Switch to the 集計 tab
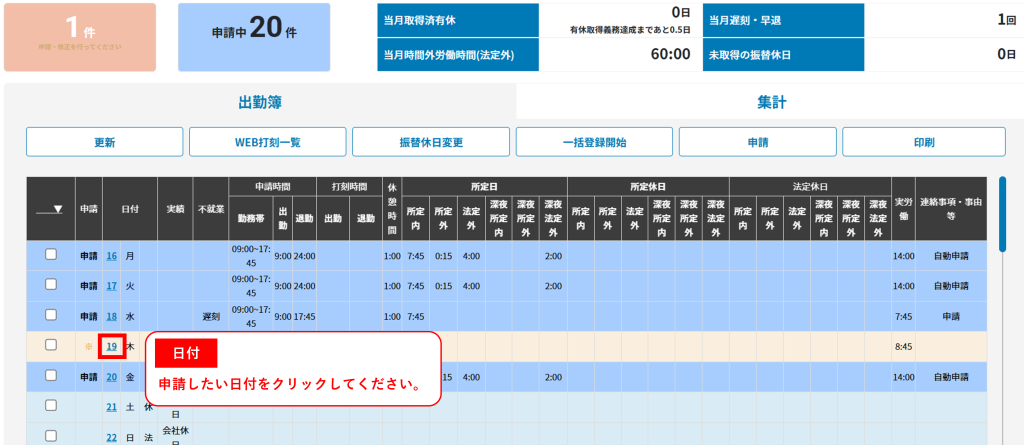 pos(770,102)
